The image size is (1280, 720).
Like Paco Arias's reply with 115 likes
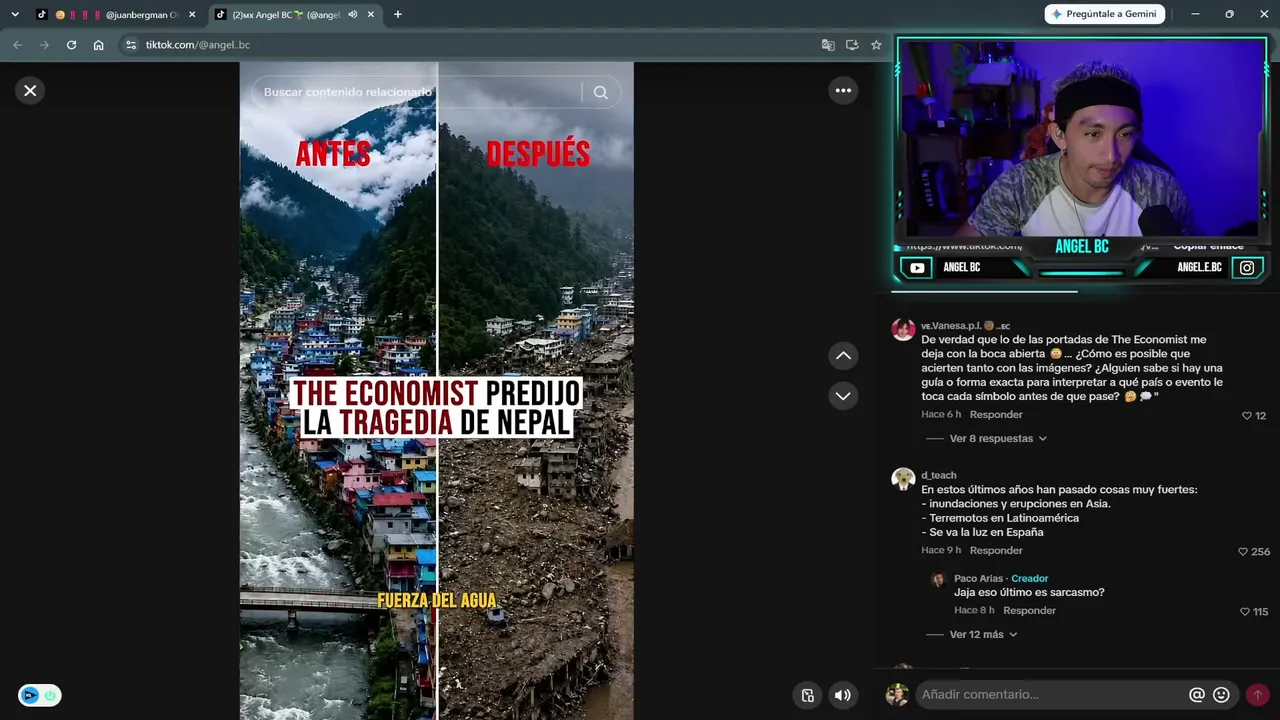1245,612
